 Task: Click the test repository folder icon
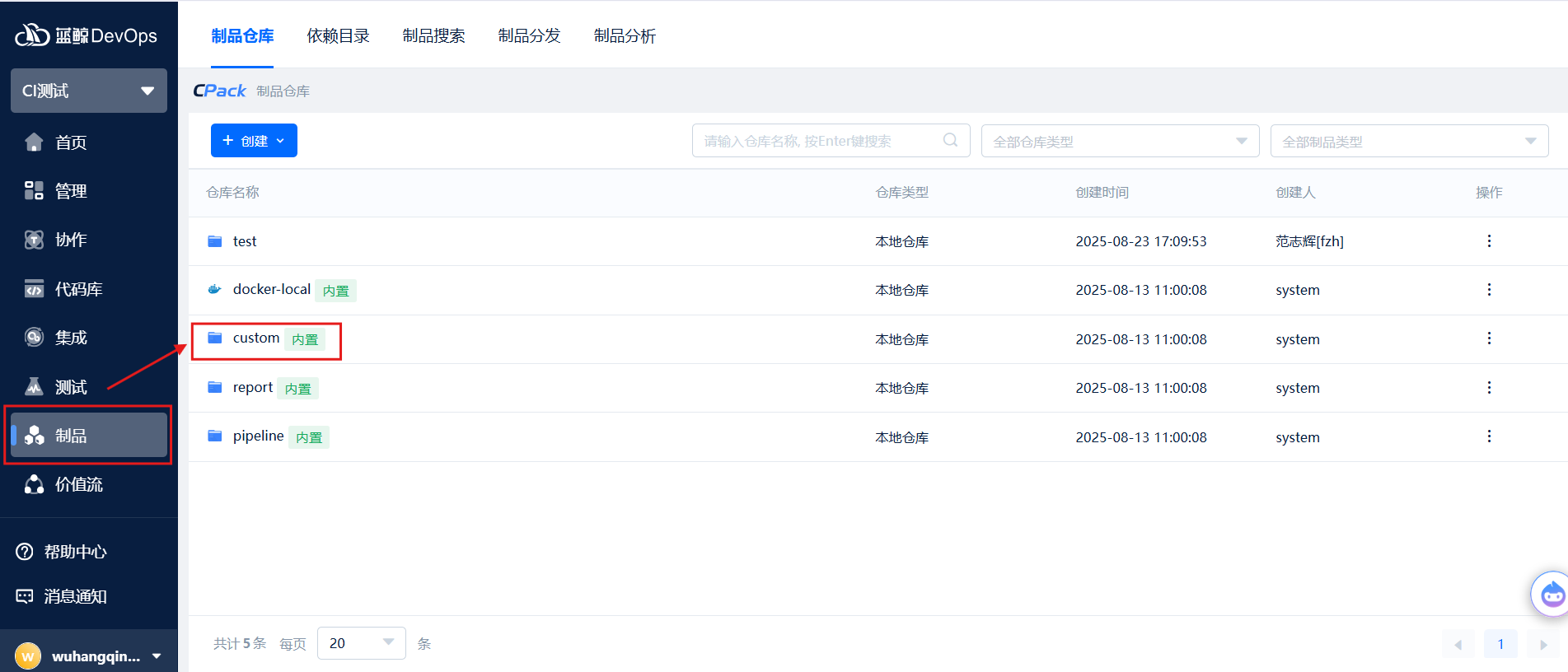(215, 241)
